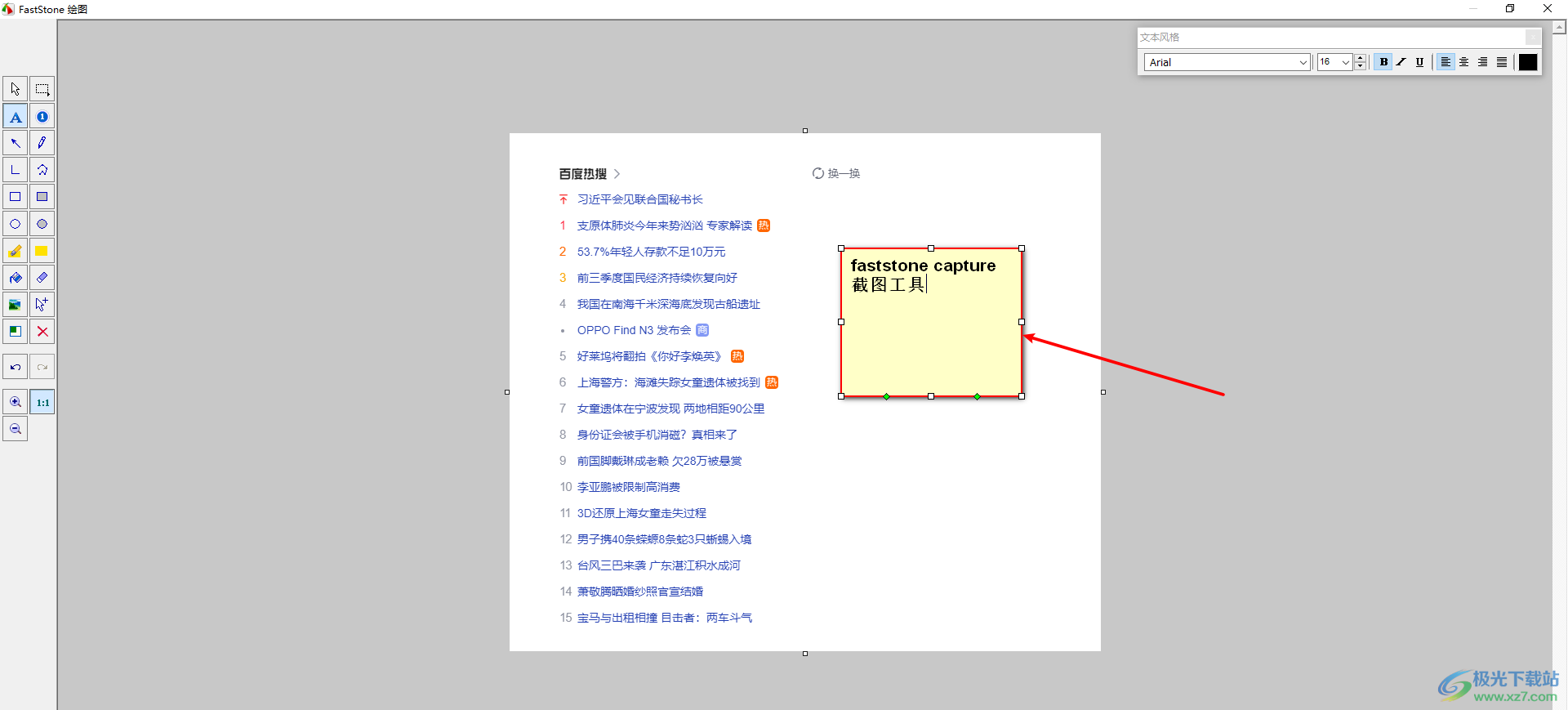Select the straight line tool
This screenshot has height=710, width=1568.
tap(16, 170)
